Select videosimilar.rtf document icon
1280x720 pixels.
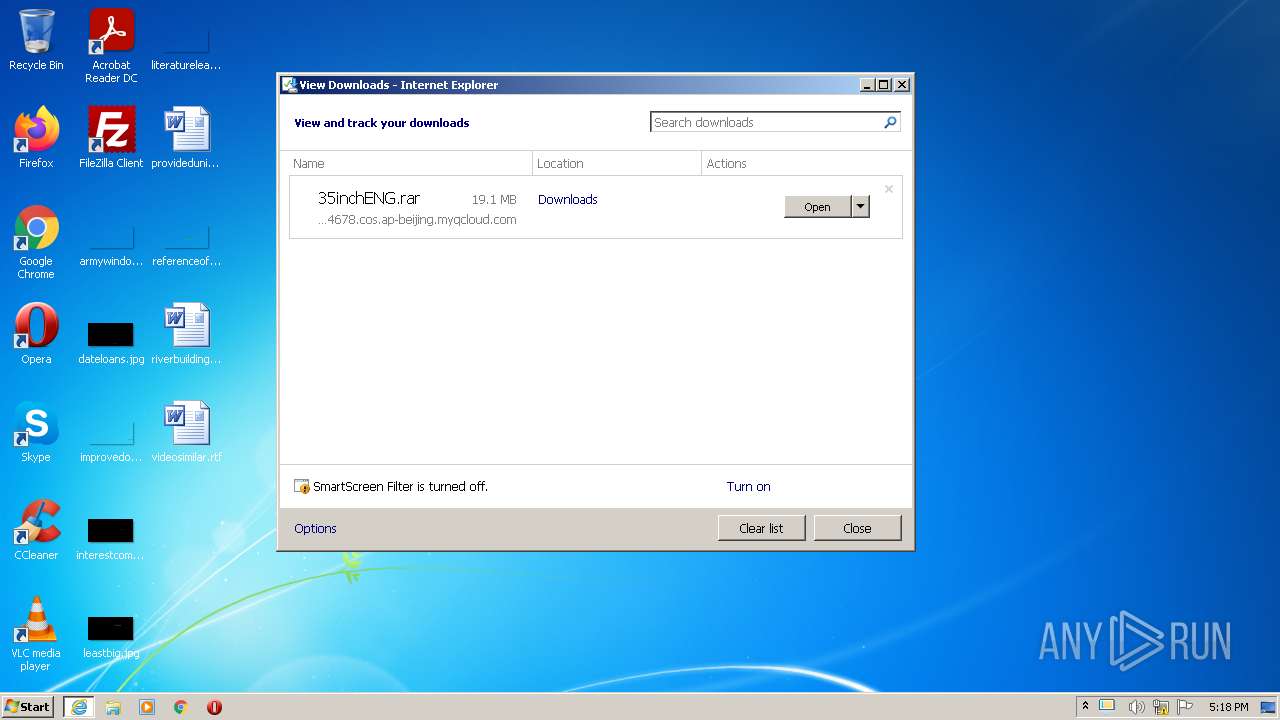(186, 432)
